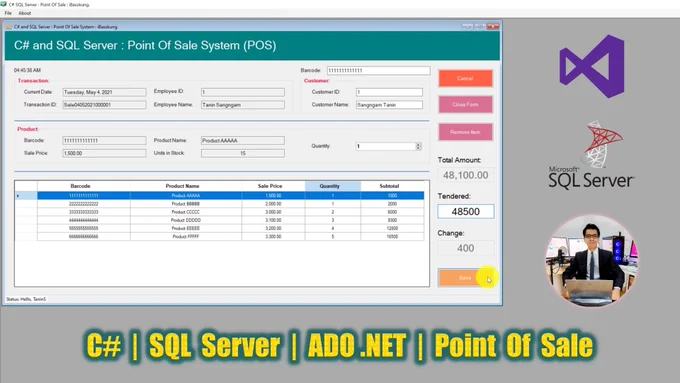
Task: Click the Quantity spinner arrows
Action: click(418, 146)
